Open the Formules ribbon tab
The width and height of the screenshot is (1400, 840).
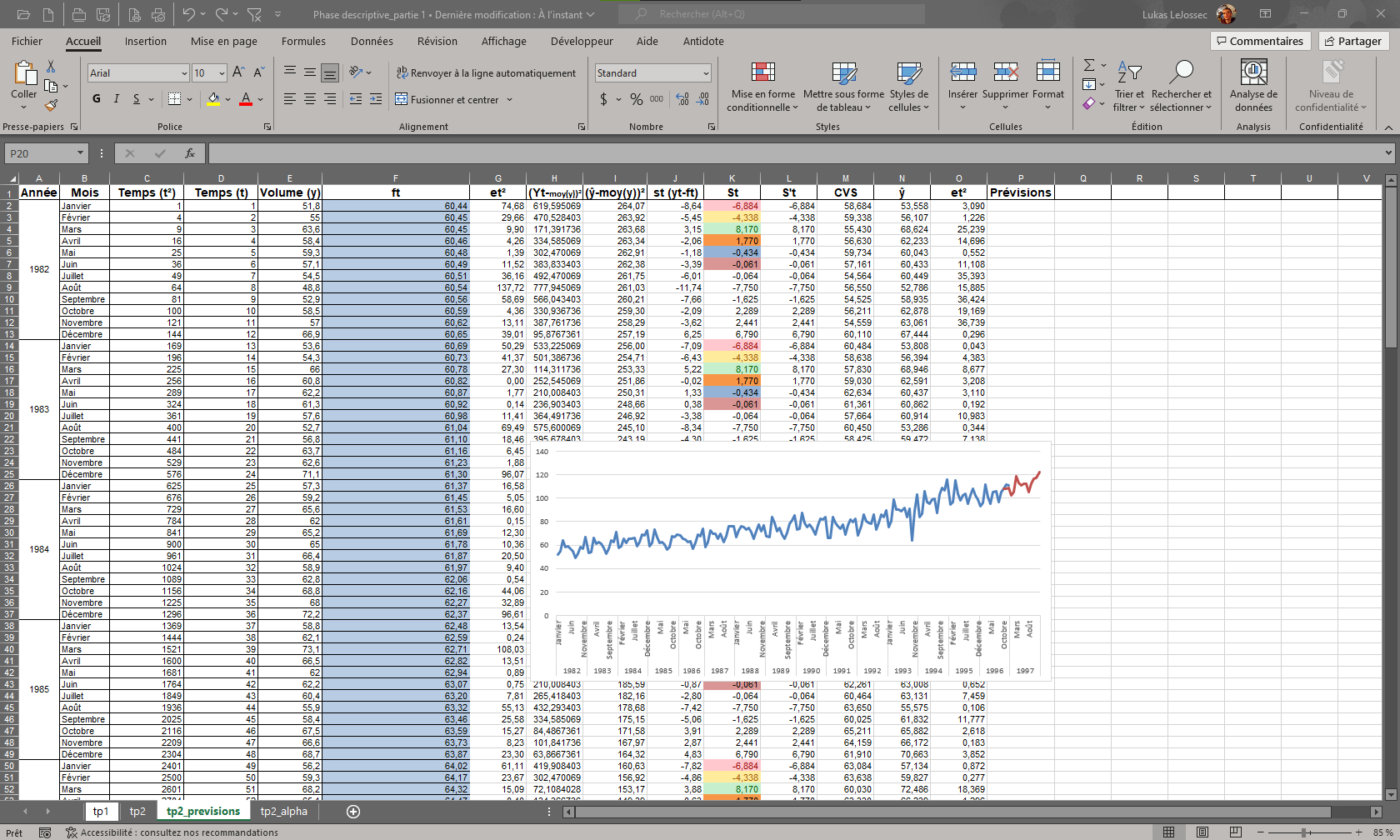click(303, 42)
